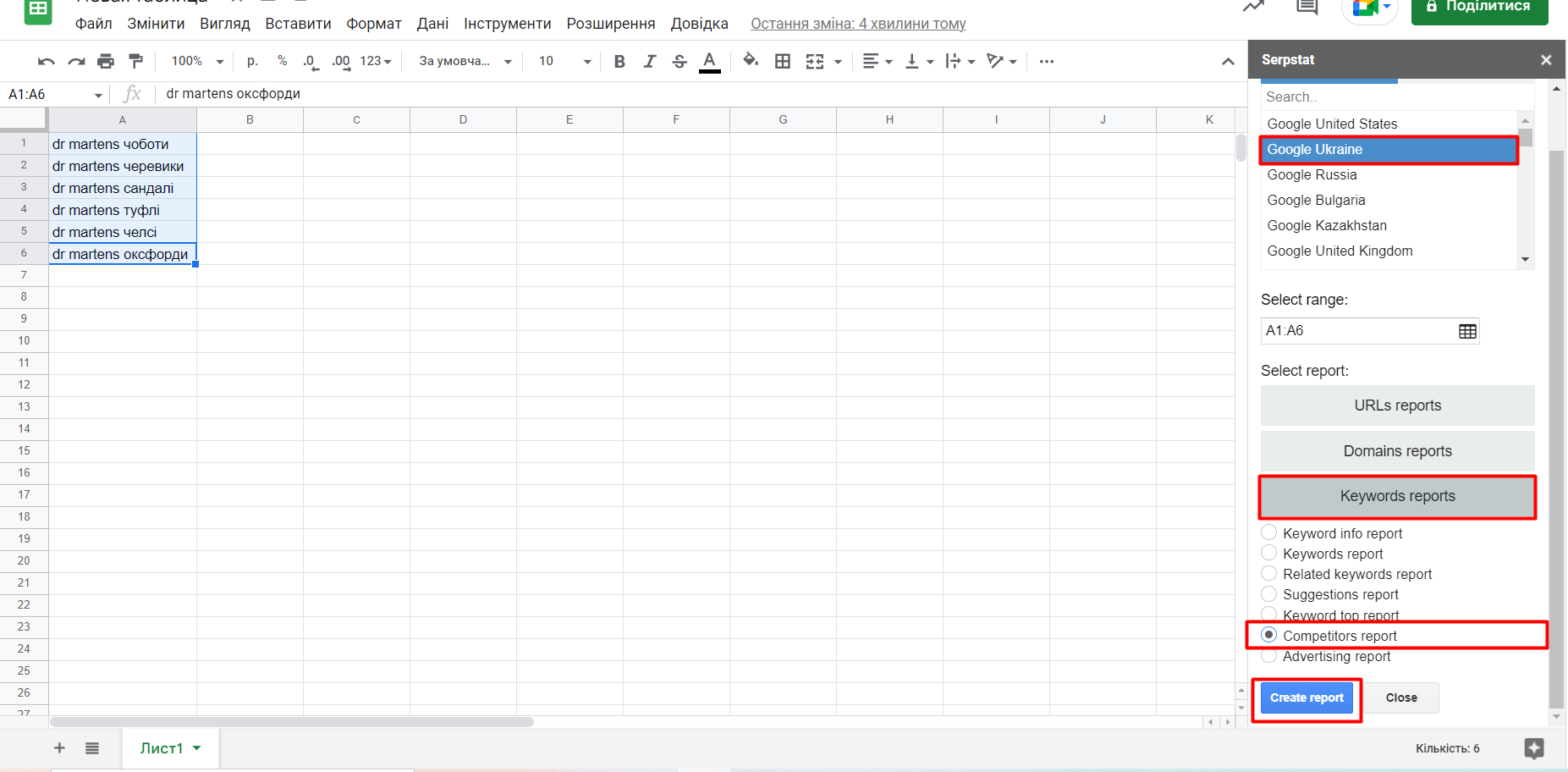Open the fill color picker
1568x772 pixels.
click(750, 61)
